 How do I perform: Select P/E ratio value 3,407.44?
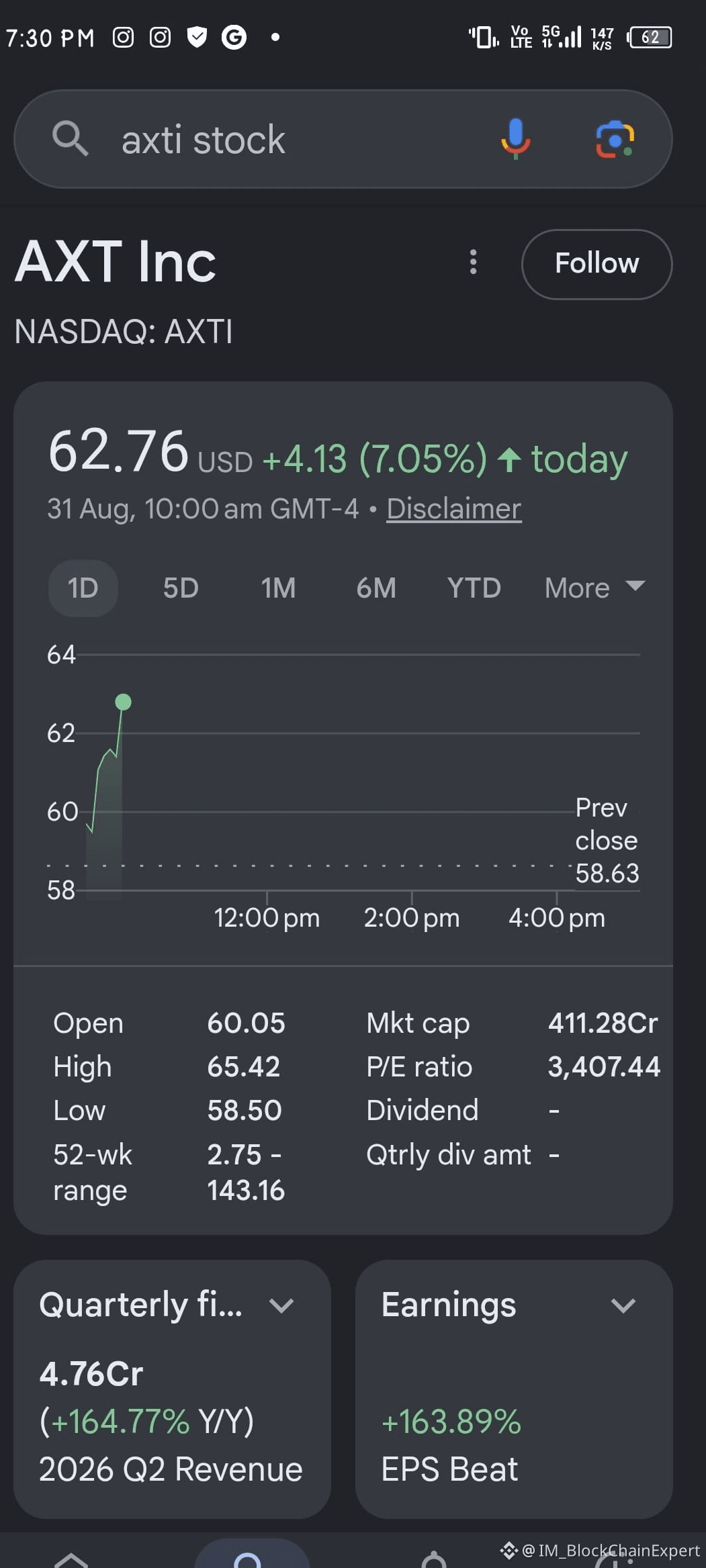pos(604,1067)
